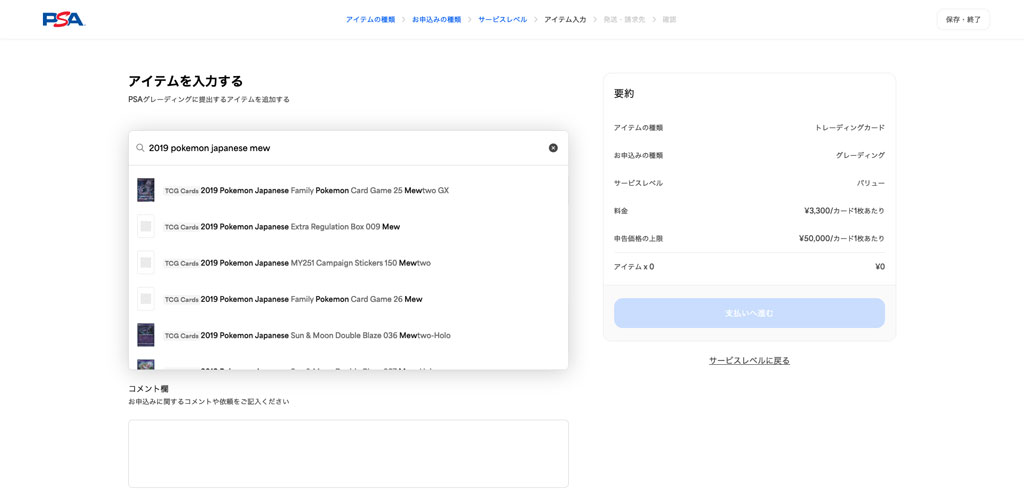Select Family Pokemon Card Game 26 Mew result

(x=348, y=299)
